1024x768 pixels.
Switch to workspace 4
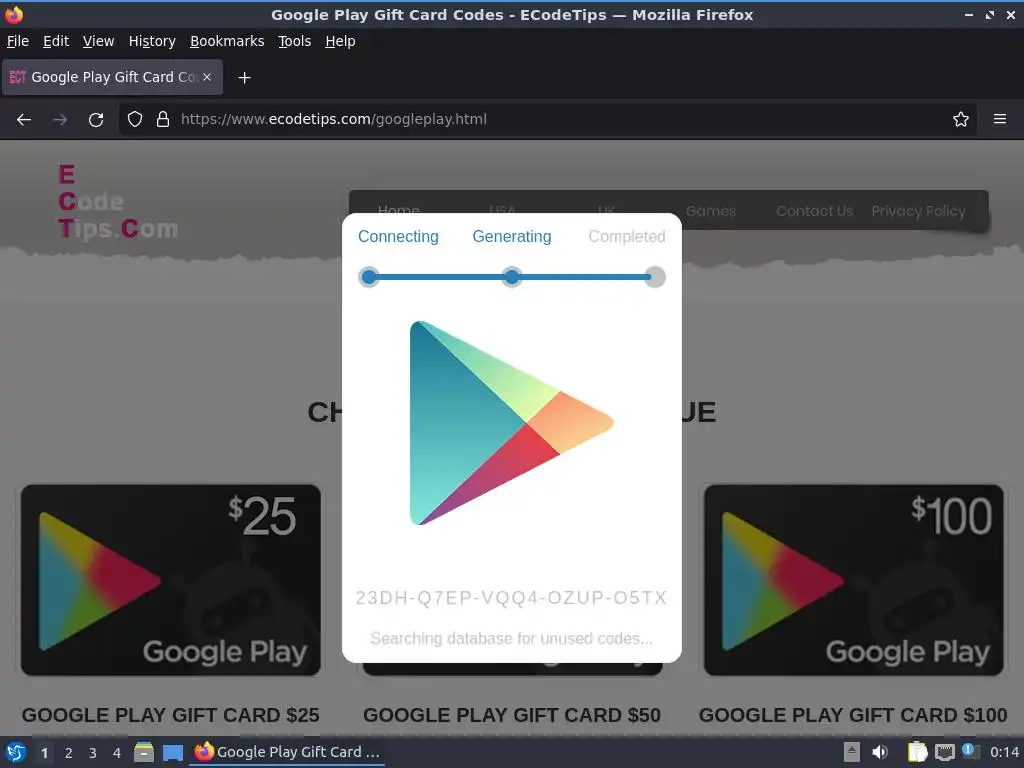(117, 753)
